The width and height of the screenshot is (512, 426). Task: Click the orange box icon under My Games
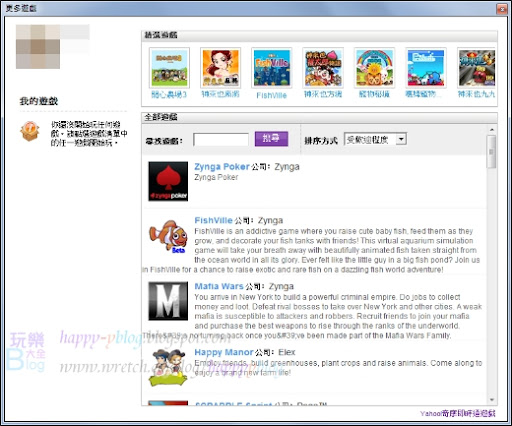[30, 131]
